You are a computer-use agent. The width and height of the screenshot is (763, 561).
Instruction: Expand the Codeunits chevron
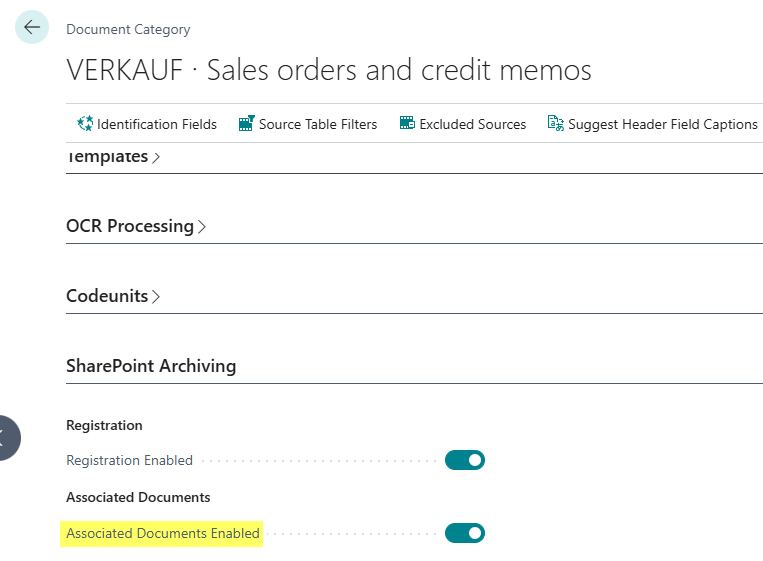(x=156, y=297)
